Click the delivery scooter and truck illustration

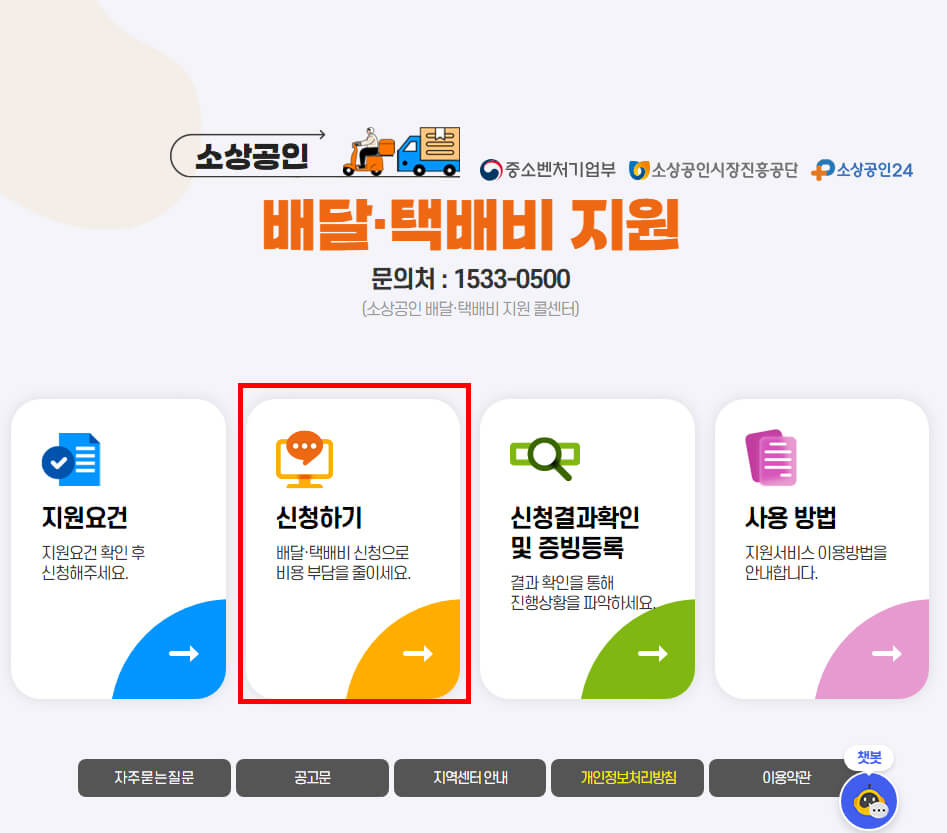pyautogui.click(x=401, y=152)
